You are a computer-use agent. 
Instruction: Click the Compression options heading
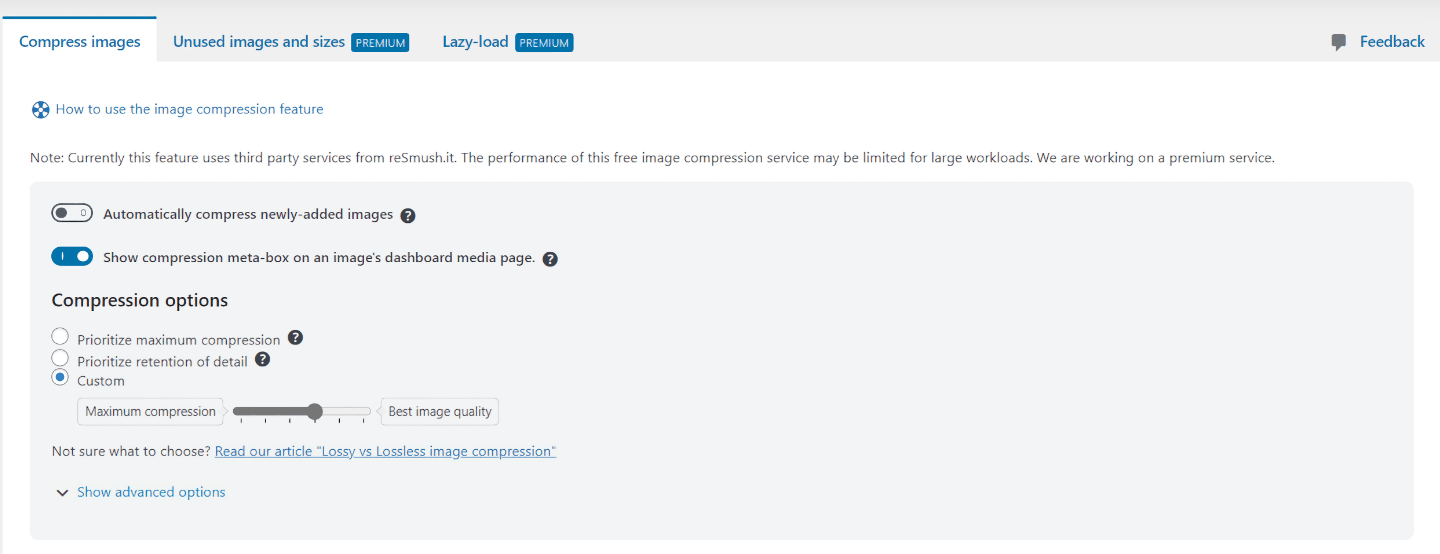(x=140, y=300)
